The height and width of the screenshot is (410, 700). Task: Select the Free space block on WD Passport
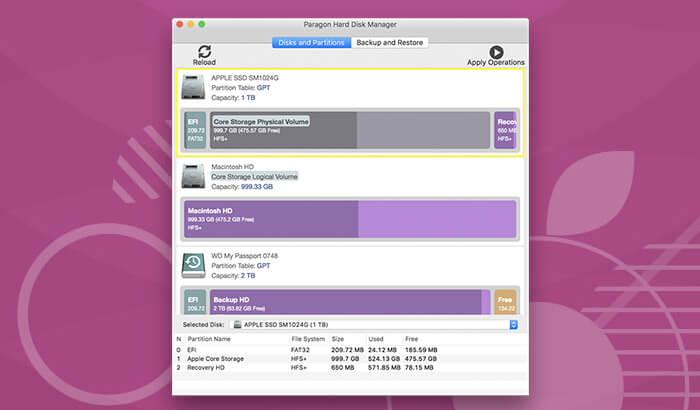(505, 302)
